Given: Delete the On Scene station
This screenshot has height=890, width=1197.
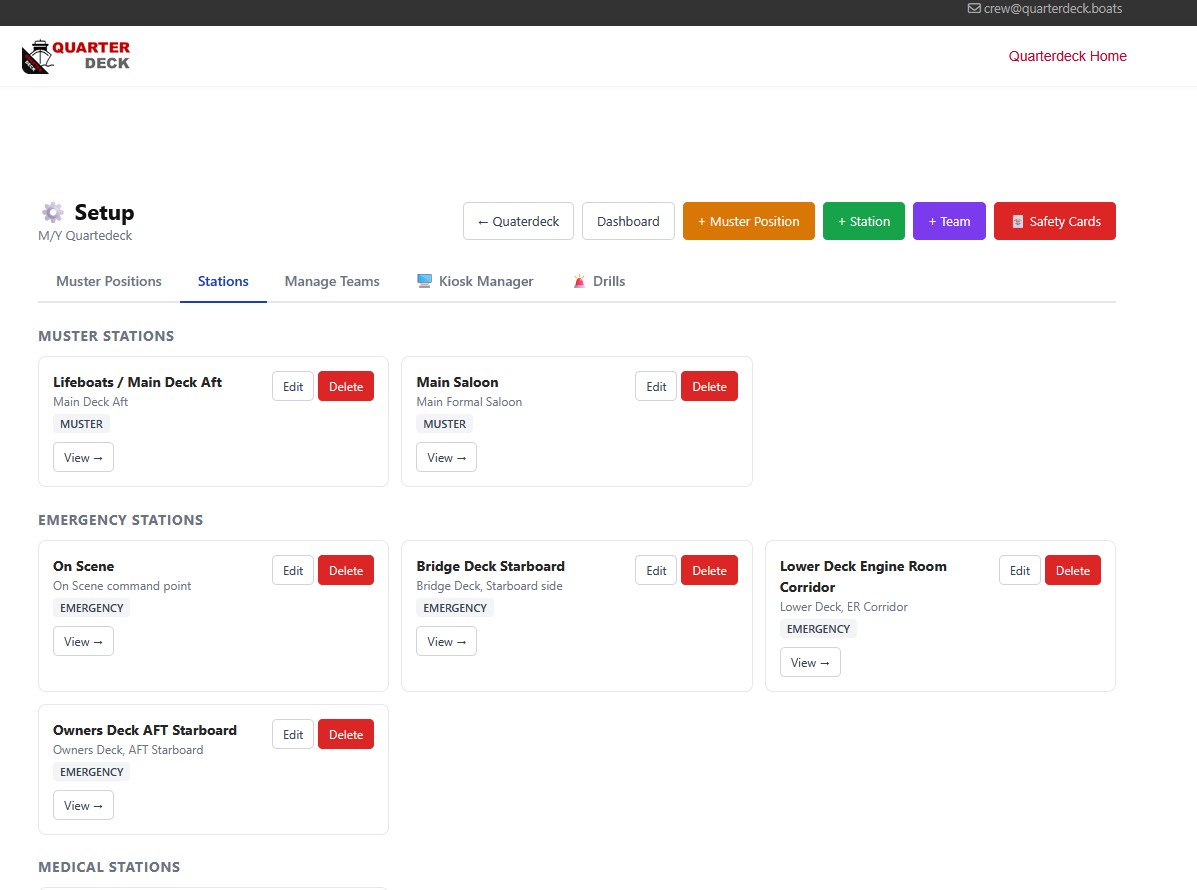Looking at the screenshot, I should 346,570.
